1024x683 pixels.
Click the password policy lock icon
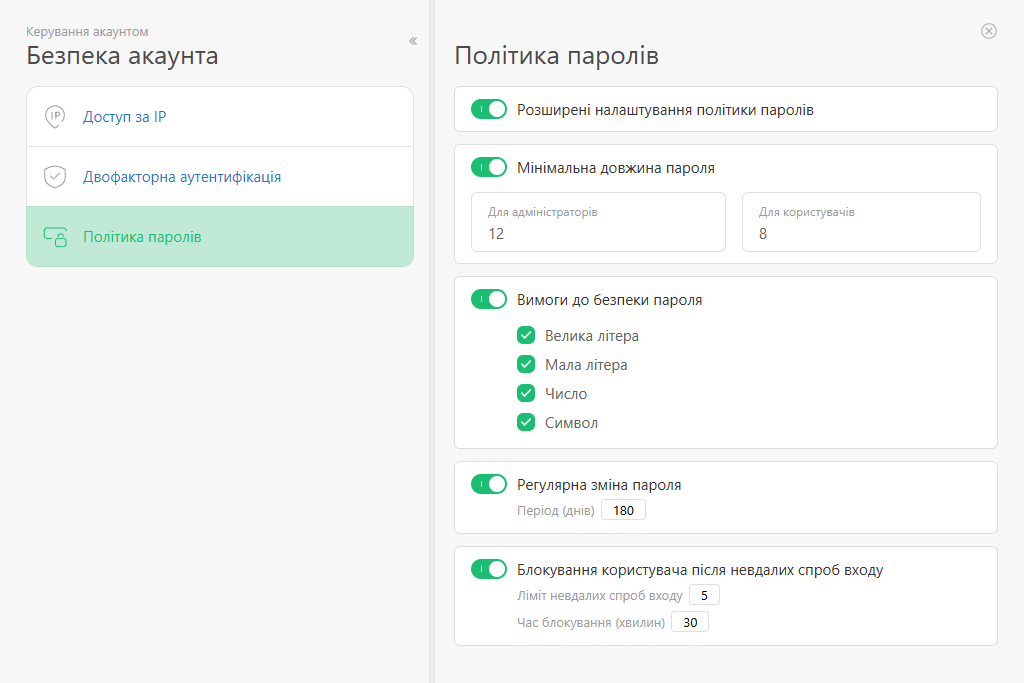(x=55, y=237)
